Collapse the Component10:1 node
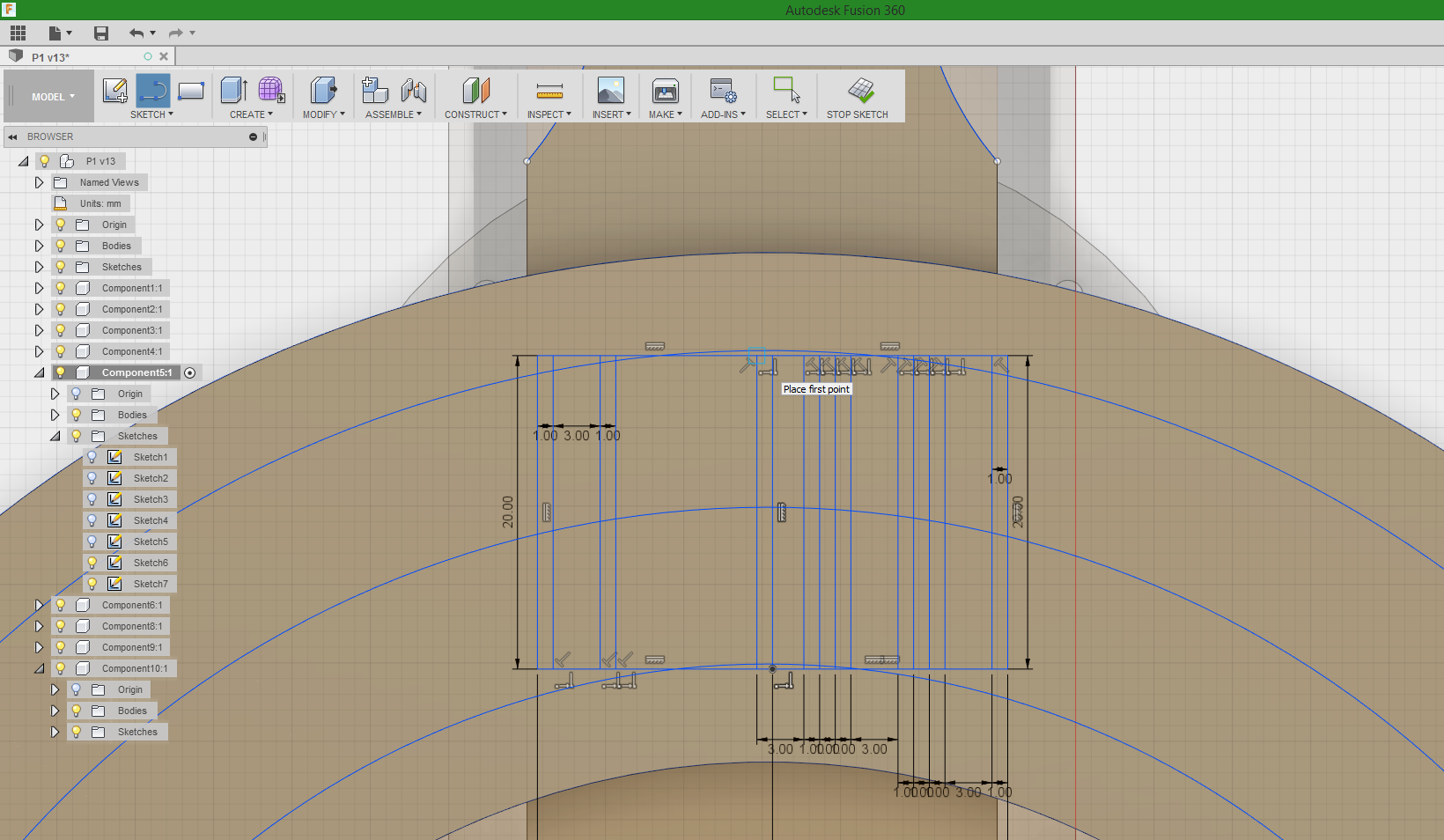This screenshot has width=1444, height=840. coord(39,668)
